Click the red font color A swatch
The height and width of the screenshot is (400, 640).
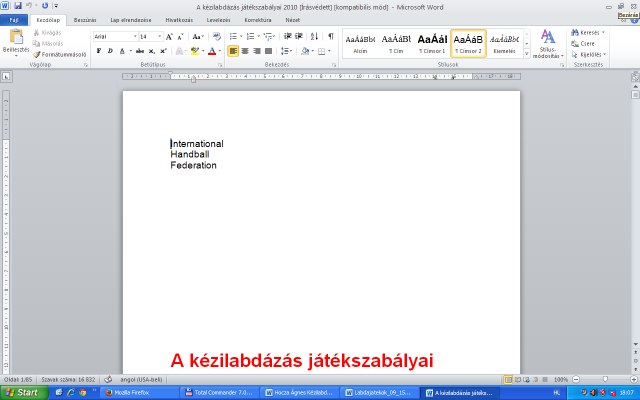pos(212,51)
